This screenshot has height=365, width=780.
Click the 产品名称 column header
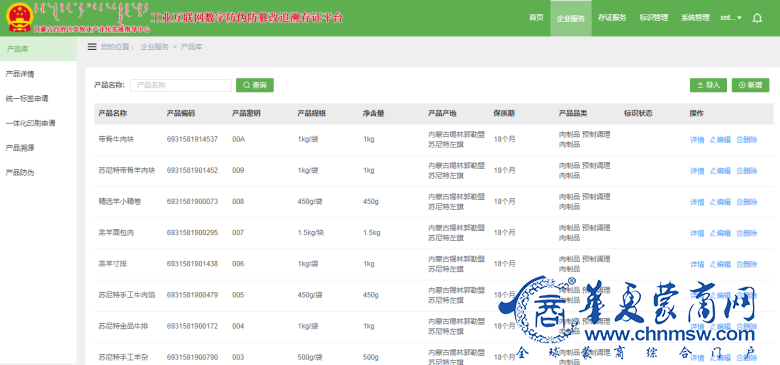113,113
